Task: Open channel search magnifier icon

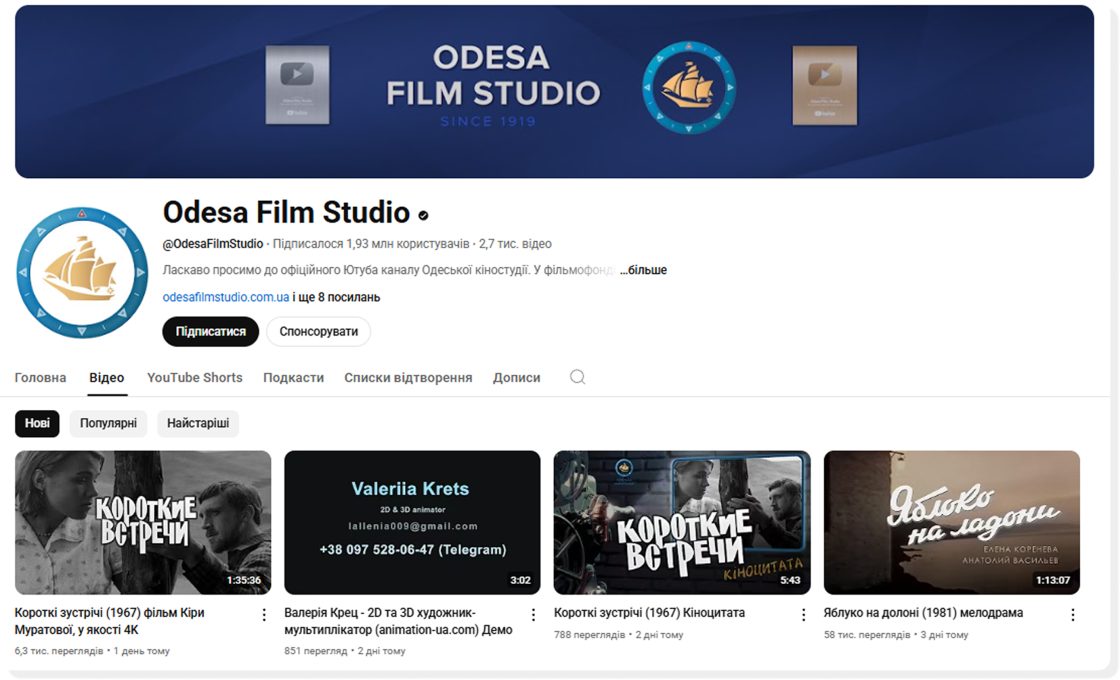Action: [577, 377]
